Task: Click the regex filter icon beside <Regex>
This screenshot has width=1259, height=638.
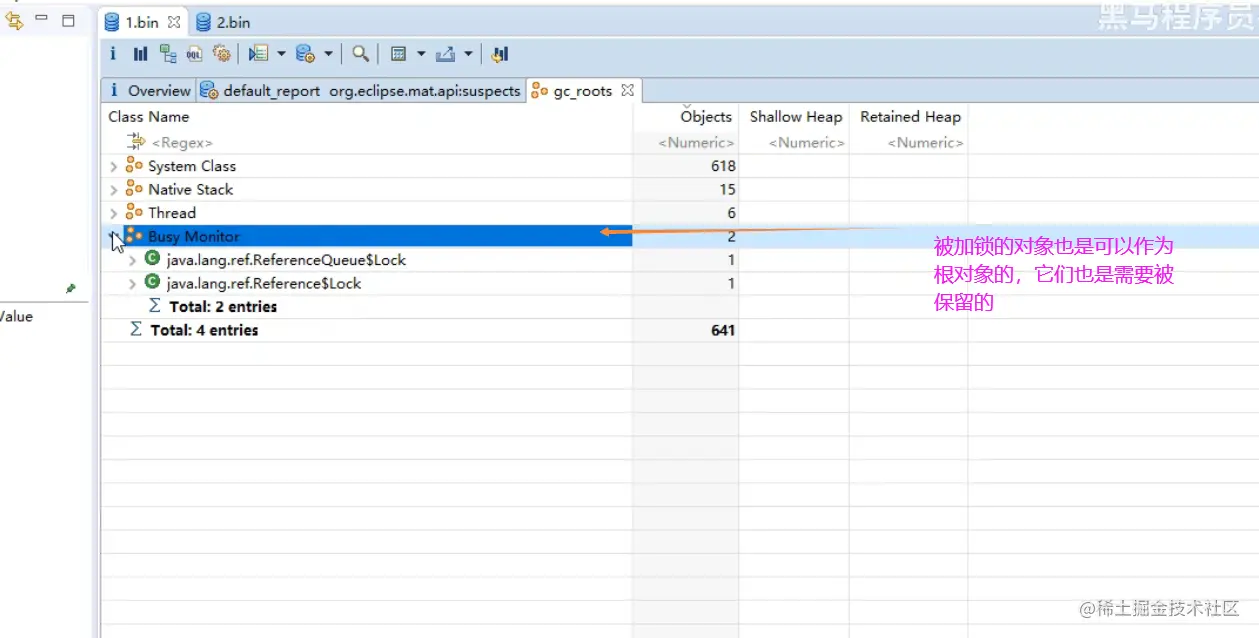Action: click(x=136, y=143)
